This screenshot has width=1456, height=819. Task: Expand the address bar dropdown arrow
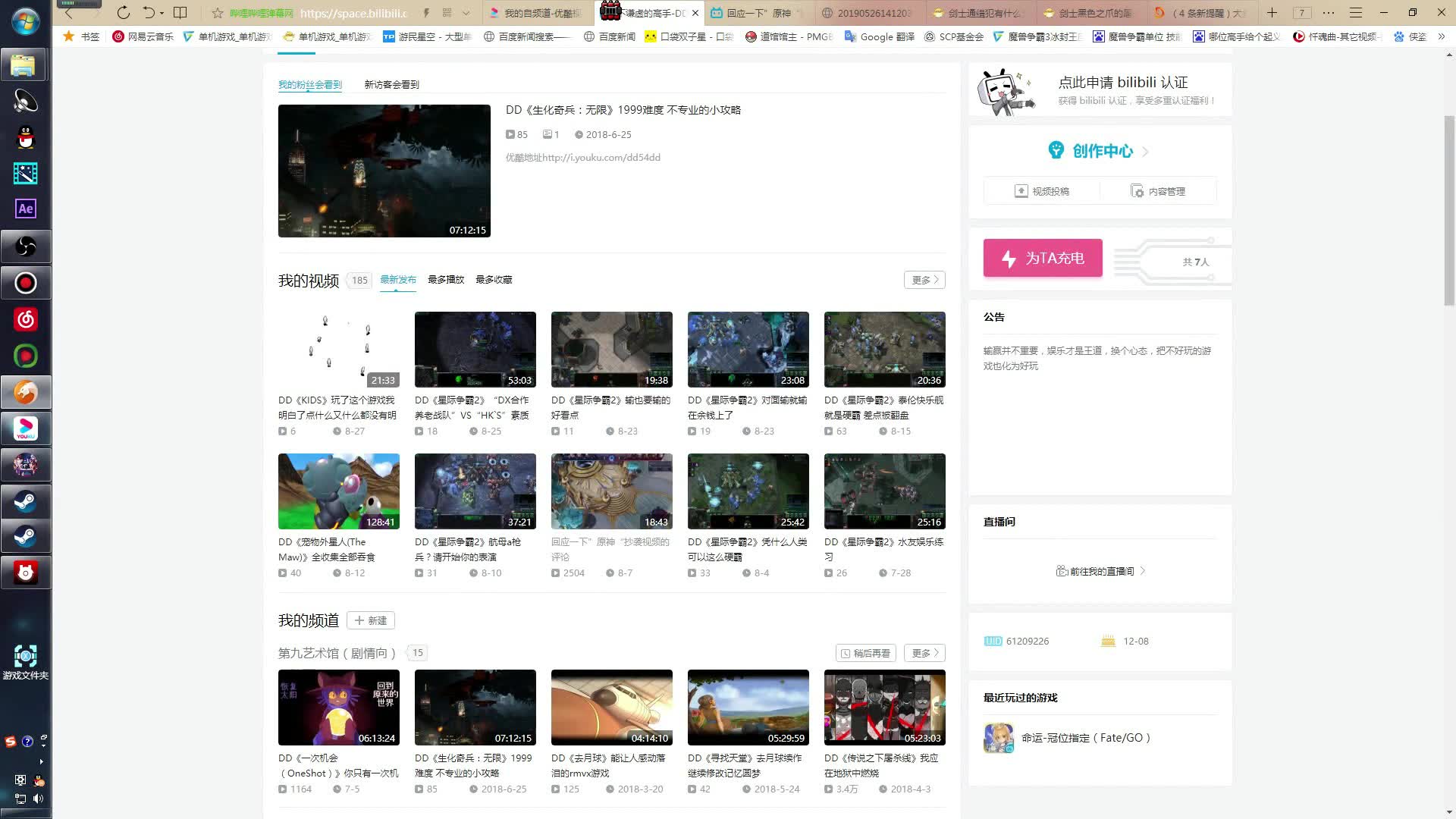pos(466,13)
